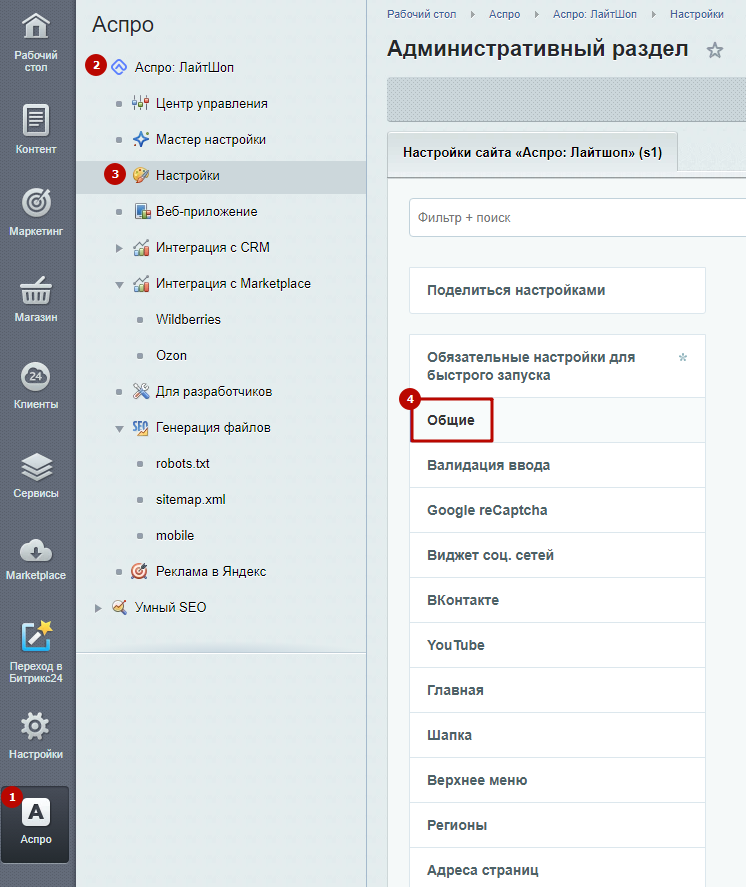This screenshot has height=887, width=746.
Task: Open Центр управления label in tree
Action: [x=212, y=104]
